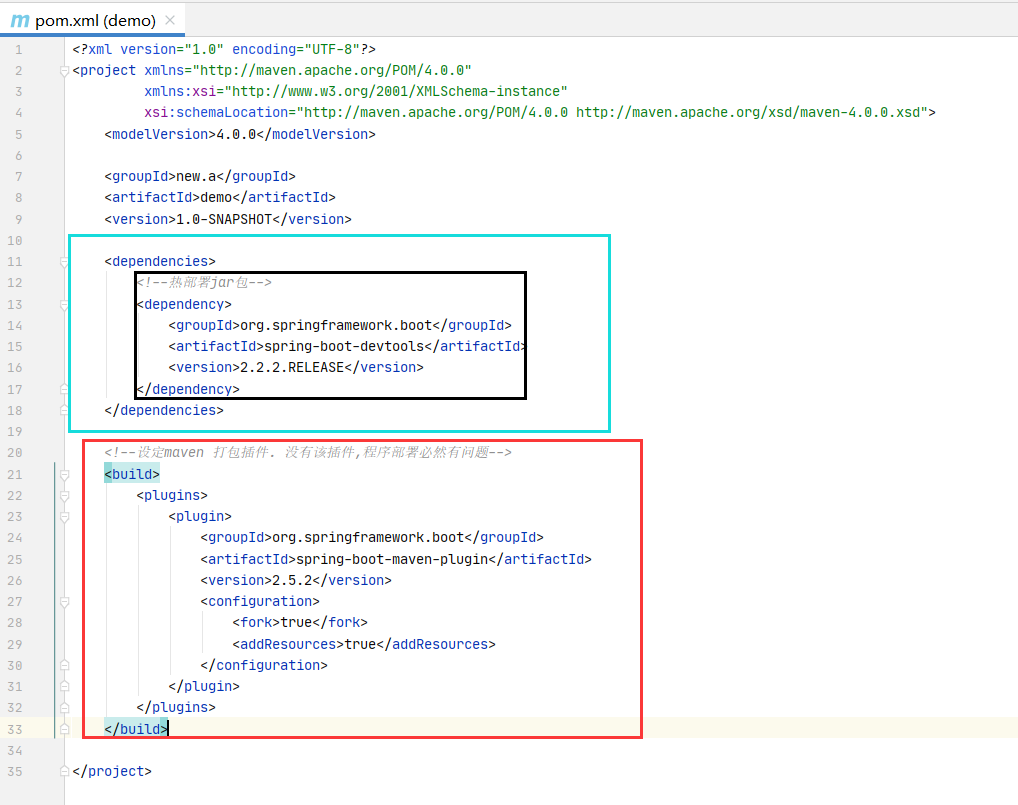Image resolution: width=1018 pixels, height=805 pixels.
Task: Collapse the dependencies block fold marker
Action: [64, 262]
